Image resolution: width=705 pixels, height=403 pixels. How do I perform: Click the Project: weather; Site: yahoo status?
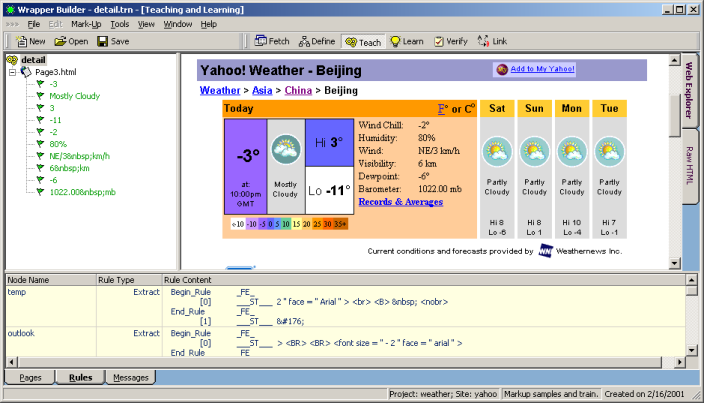(x=443, y=394)
